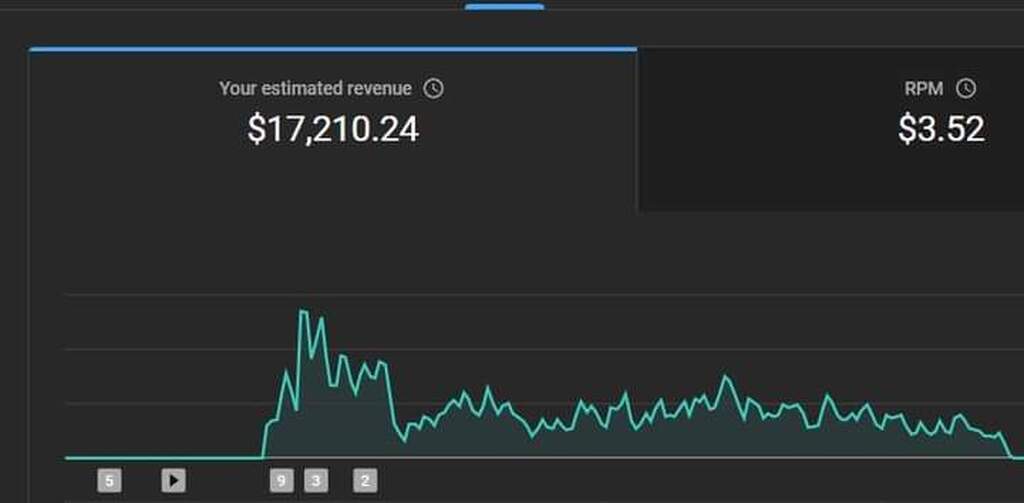
Task: Click the short blue tab indicator at top
Action: click(x=504, y=6)
